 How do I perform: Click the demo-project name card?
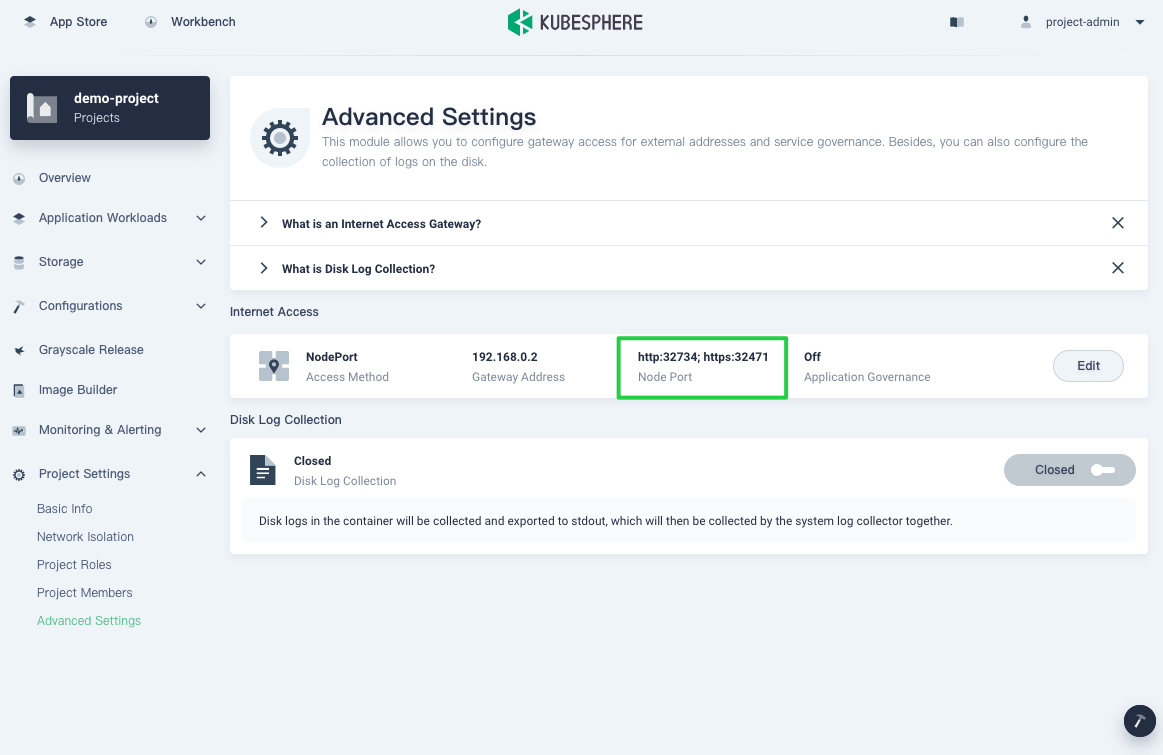[110, 108]
